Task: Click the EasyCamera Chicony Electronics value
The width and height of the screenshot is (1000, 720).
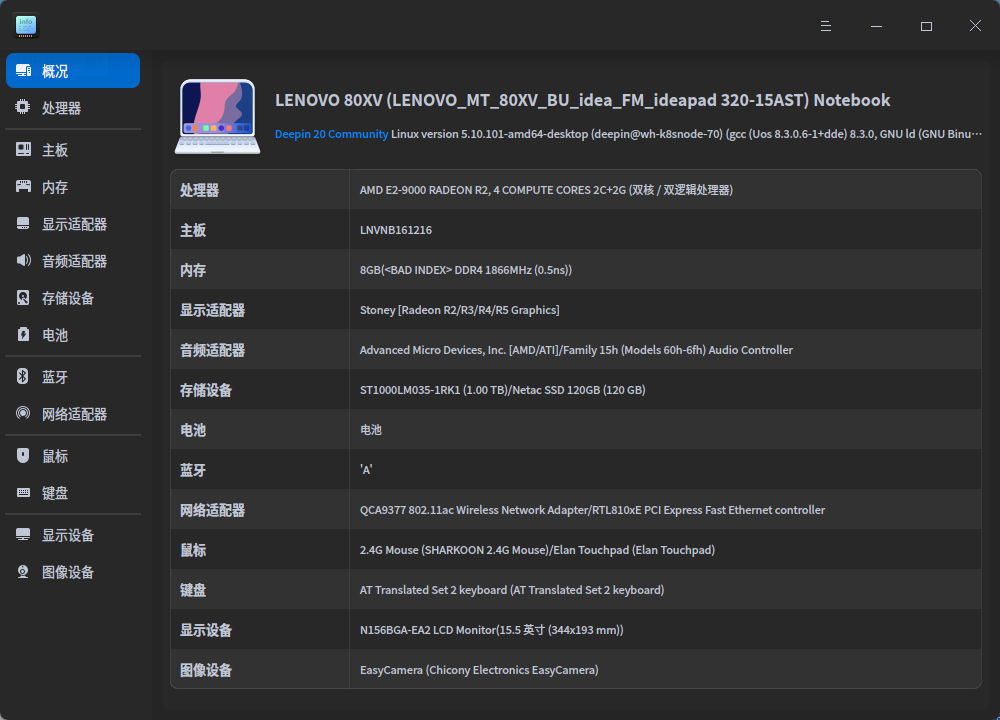Action: pyautogui.click(x=479, y=670)
